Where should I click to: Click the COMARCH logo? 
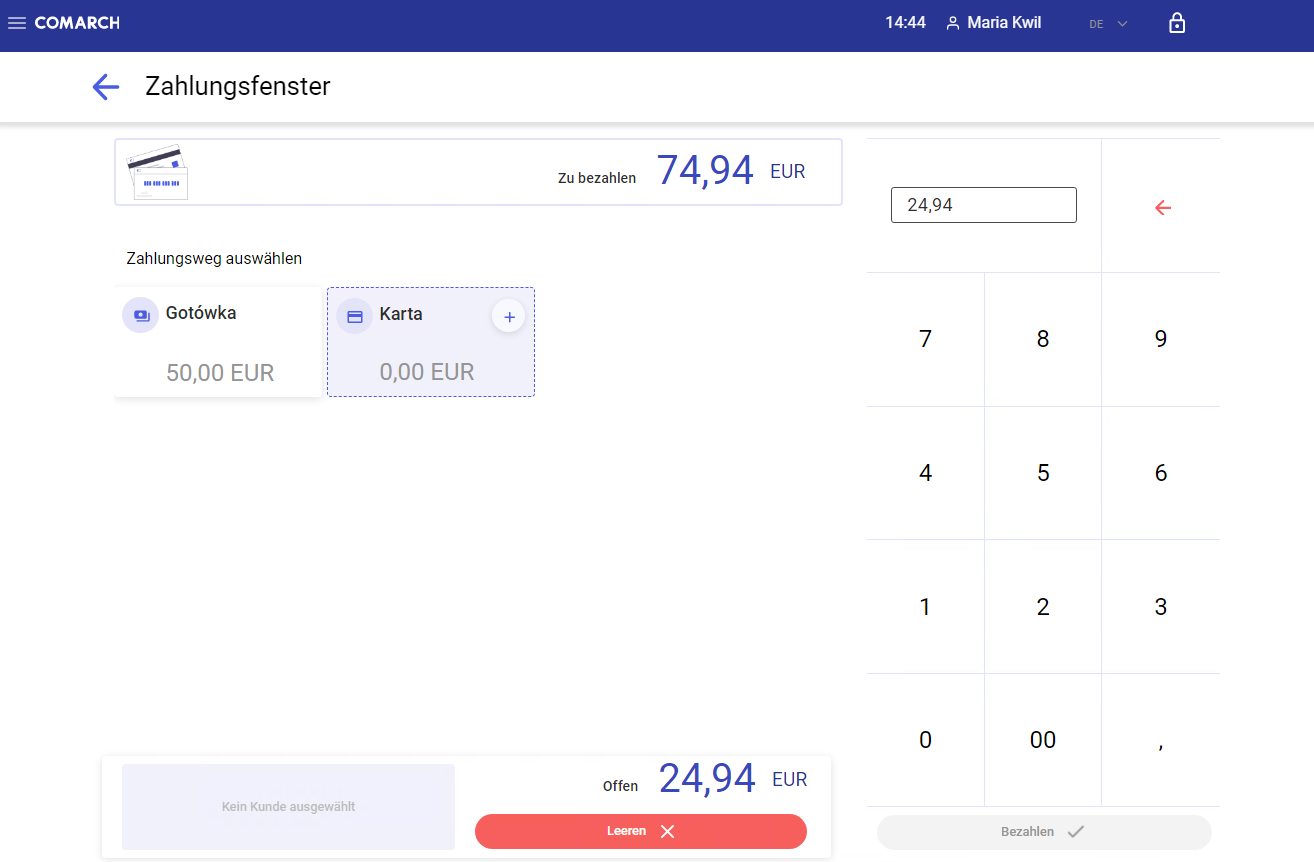pyautogui.click(x=77, y=23)
